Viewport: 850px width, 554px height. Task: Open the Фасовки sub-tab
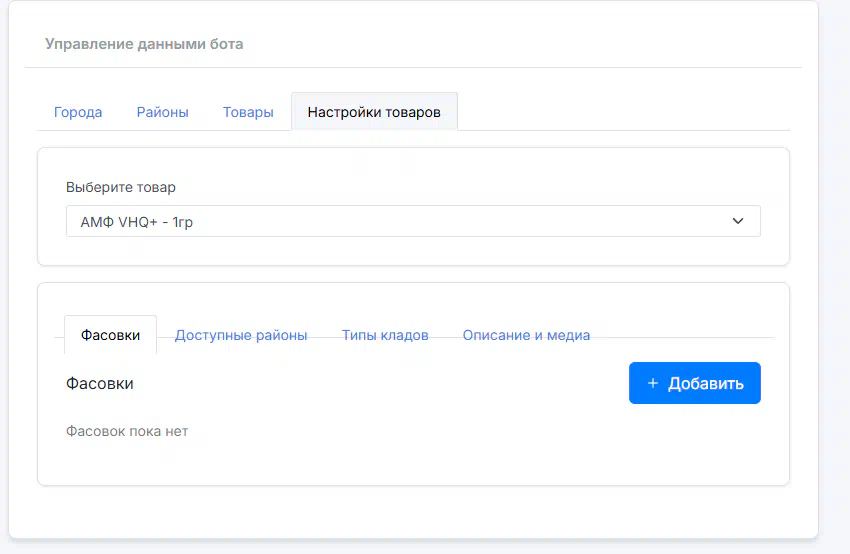tap(110, 335)
